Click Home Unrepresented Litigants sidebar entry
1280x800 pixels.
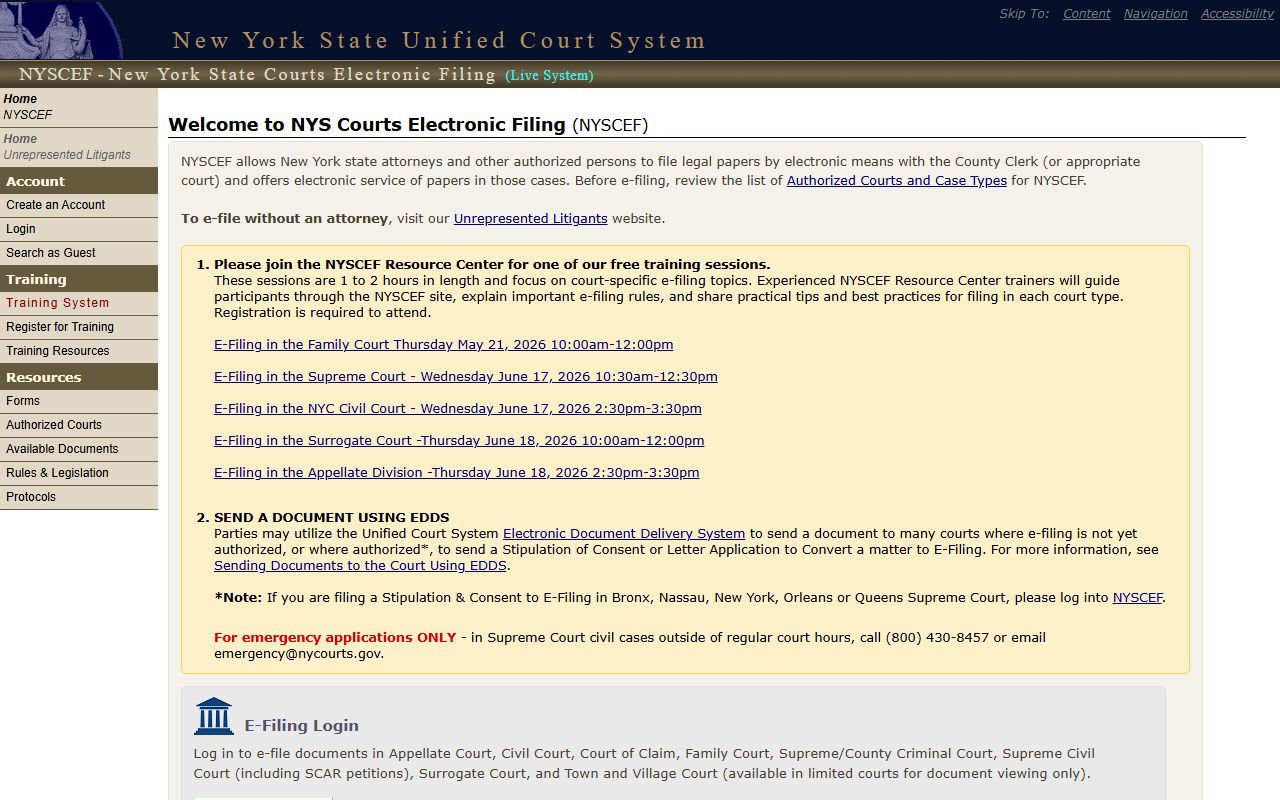pos(79,147)
